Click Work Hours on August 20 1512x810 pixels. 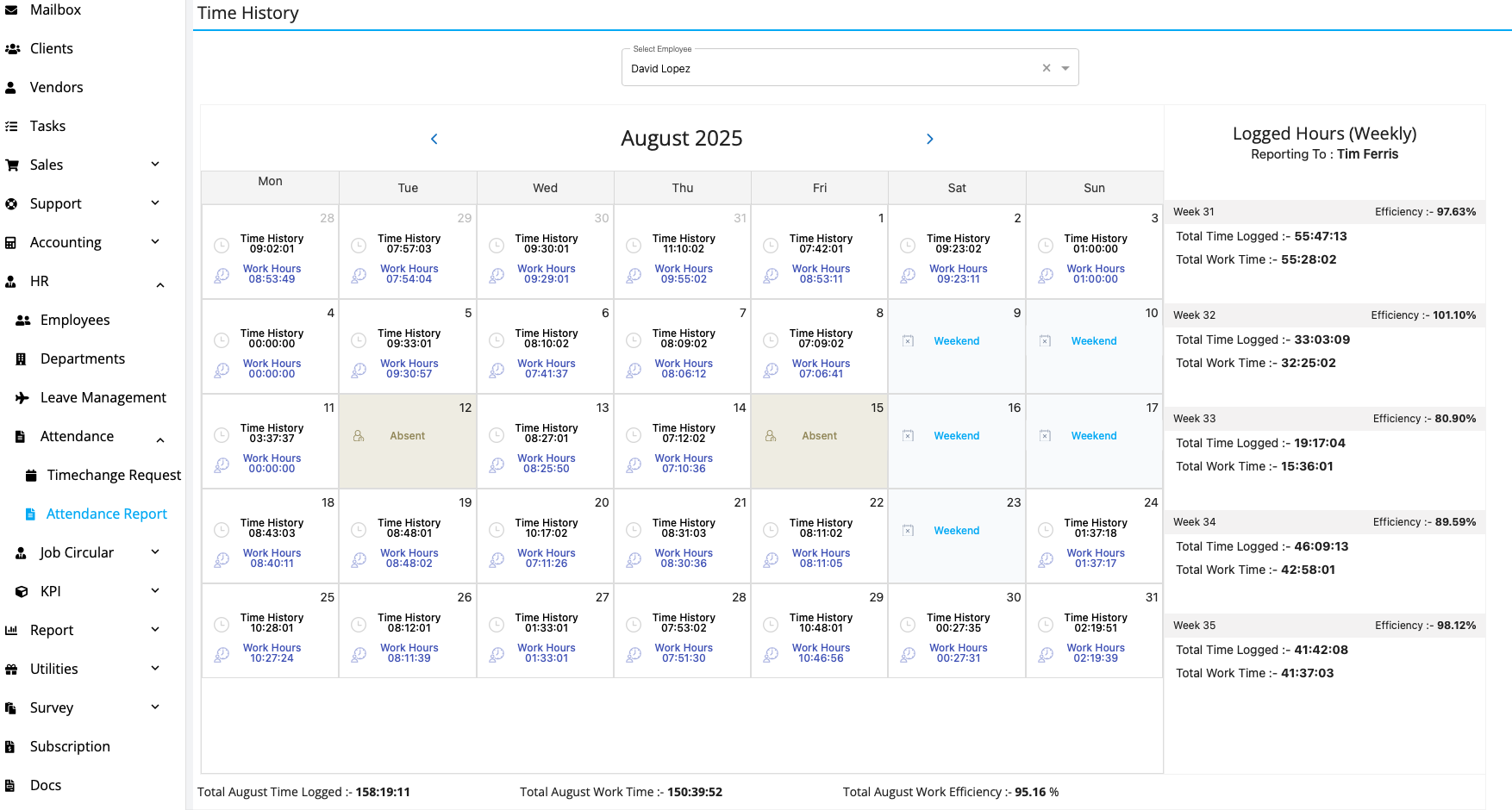[x=546, y=558]
